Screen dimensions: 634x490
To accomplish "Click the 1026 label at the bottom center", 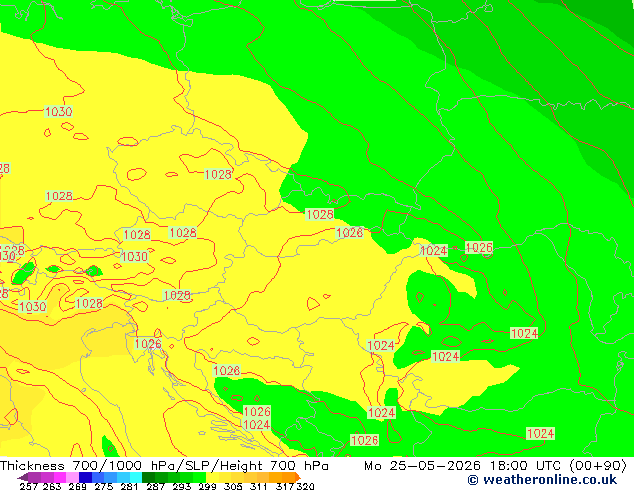I will (x=365, y=440).
